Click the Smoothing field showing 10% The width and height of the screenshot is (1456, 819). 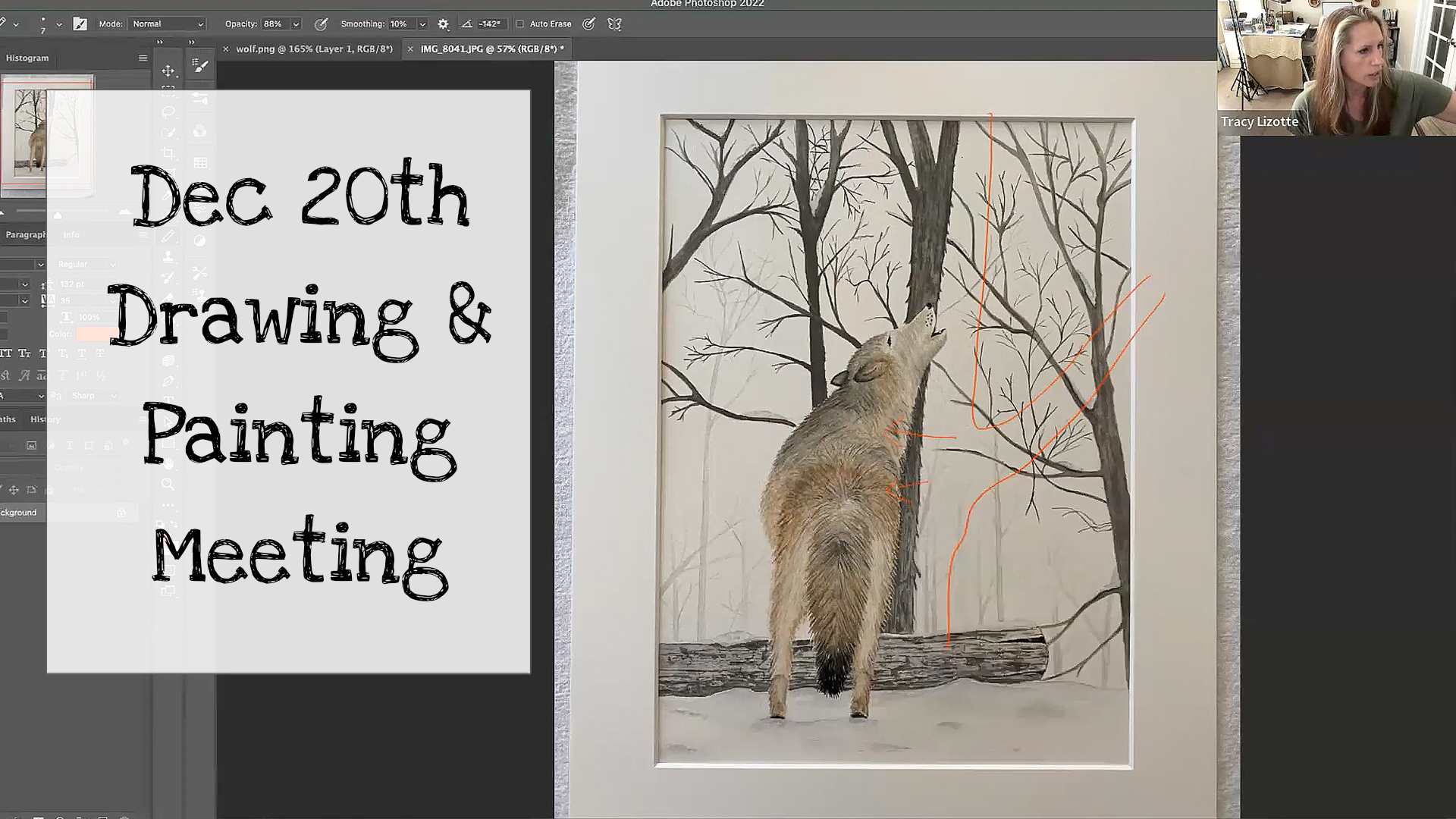click(402, 24)
